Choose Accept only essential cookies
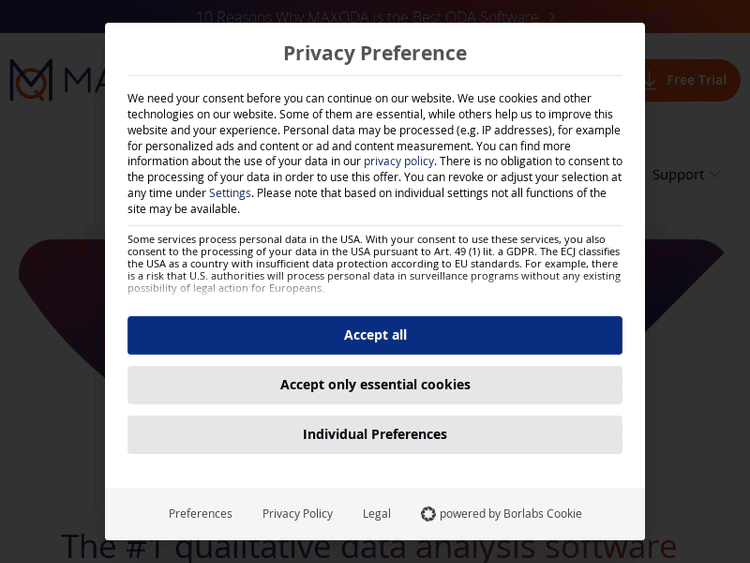This screenshot has height=563, width=750. pos(375,385)
